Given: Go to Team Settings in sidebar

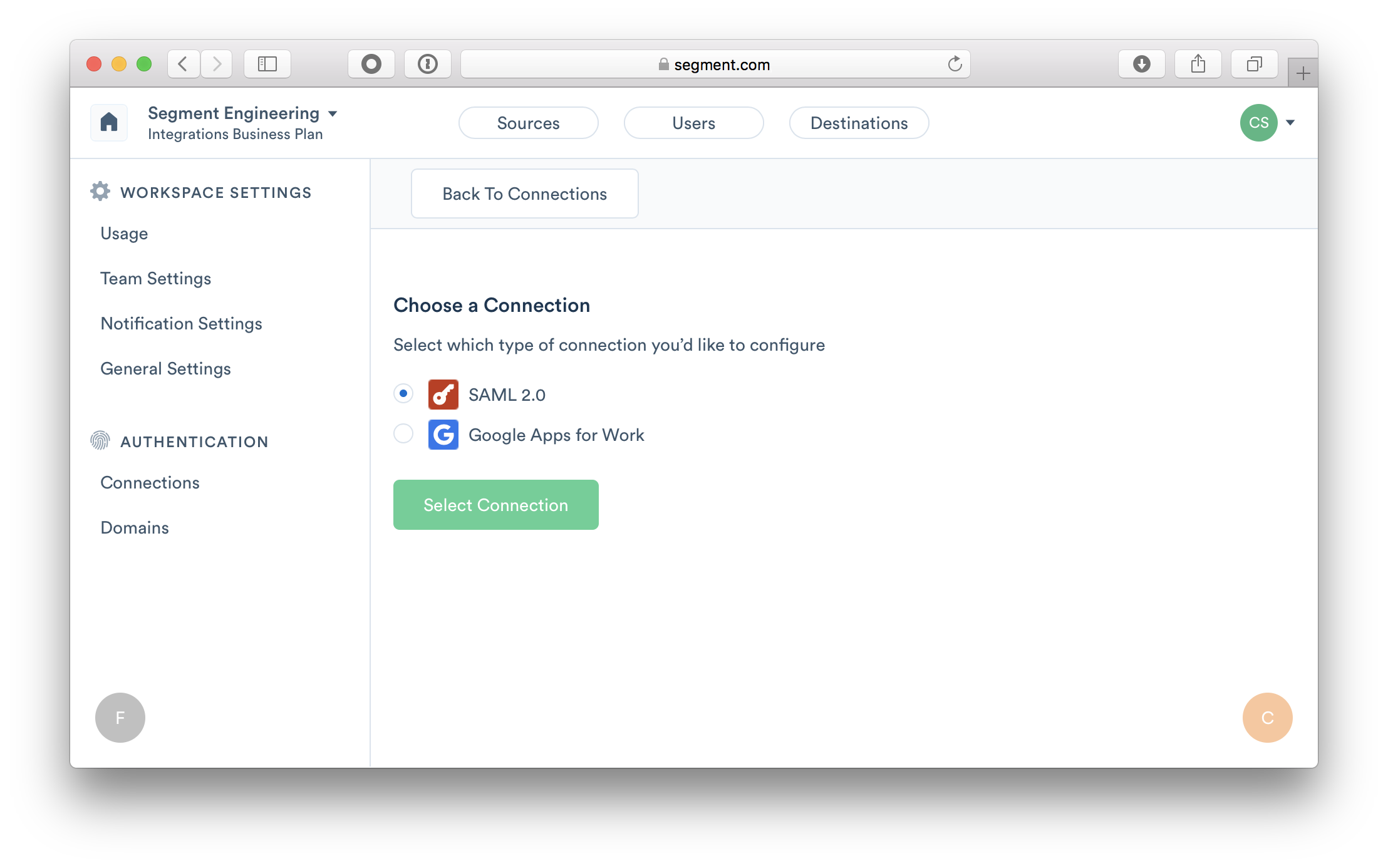Looking at the screenshot, I should point(156,279).
